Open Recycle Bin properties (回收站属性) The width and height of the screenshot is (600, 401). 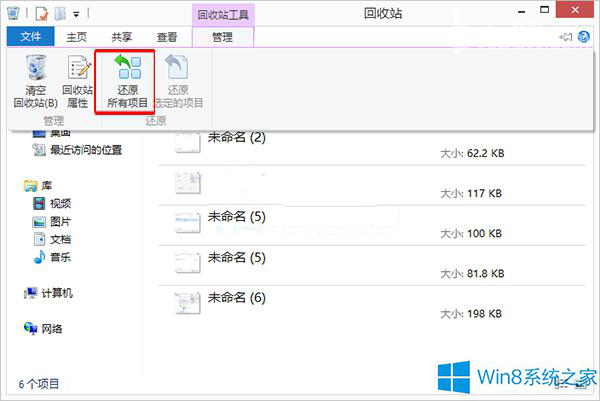(78, 82)
